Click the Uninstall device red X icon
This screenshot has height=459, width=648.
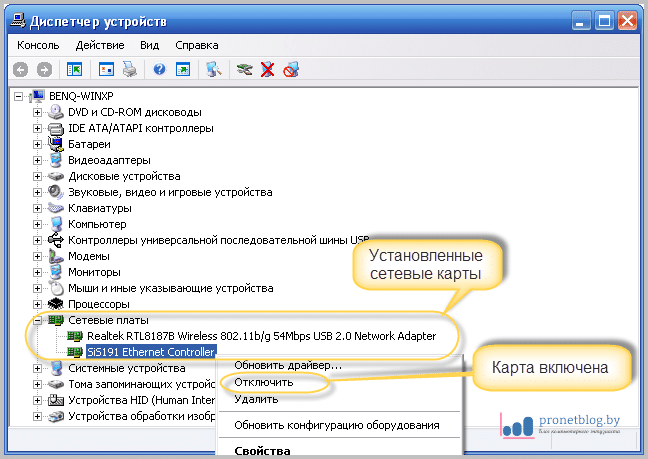[x=267, y=69]
